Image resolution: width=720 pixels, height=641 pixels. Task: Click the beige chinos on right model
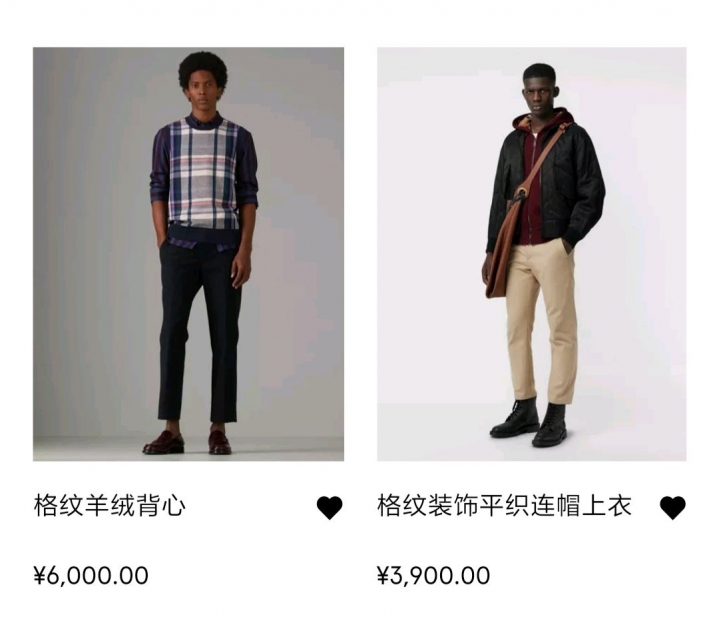544,321
